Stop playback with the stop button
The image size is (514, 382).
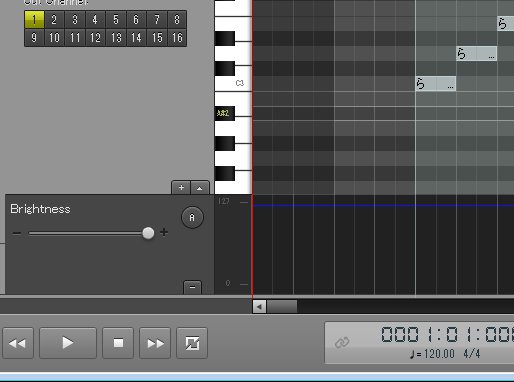point(118,343)
